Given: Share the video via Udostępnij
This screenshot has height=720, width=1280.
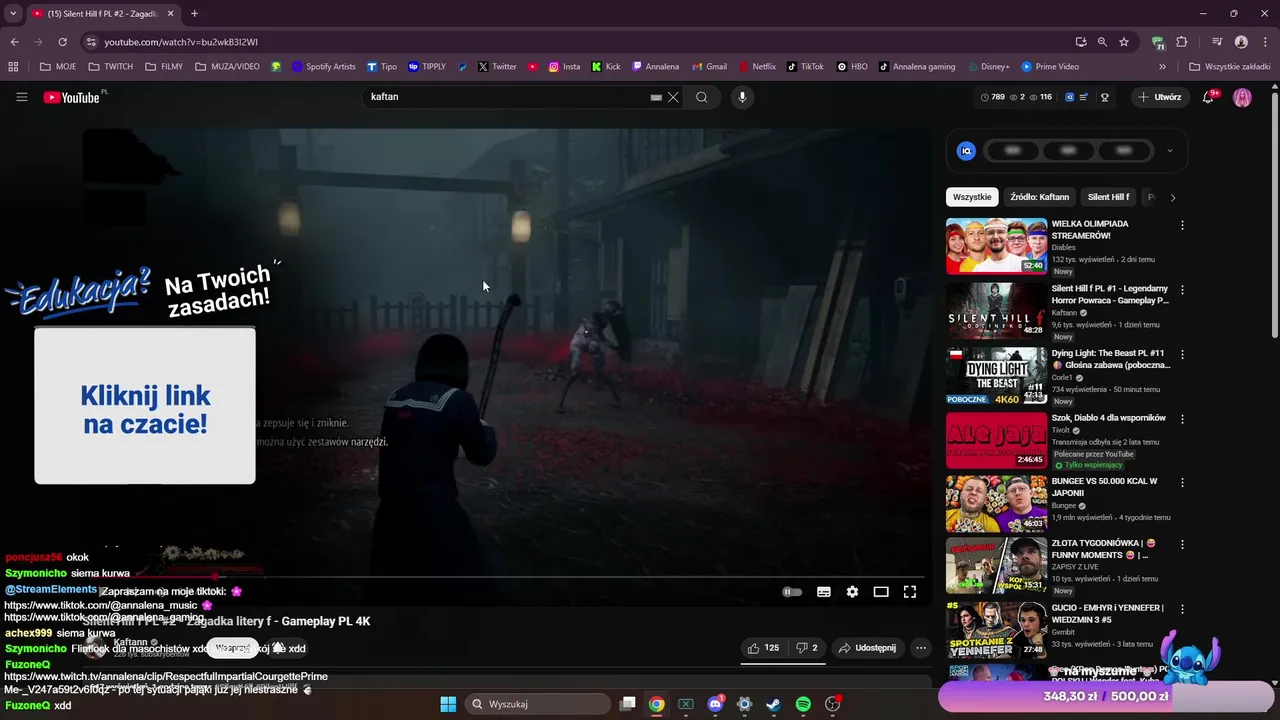Looking at the screenshot, I should click(x=866, y=648).
